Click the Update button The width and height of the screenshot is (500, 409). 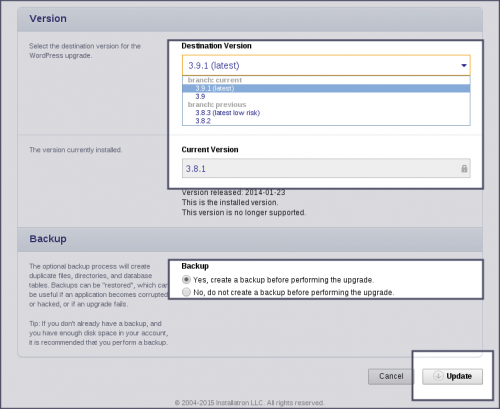click(x=452, y=376)
